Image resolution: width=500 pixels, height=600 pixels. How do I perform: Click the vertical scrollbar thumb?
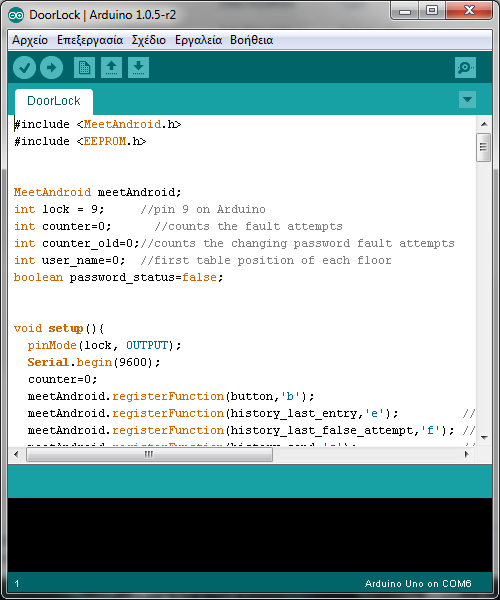[484, 147]
